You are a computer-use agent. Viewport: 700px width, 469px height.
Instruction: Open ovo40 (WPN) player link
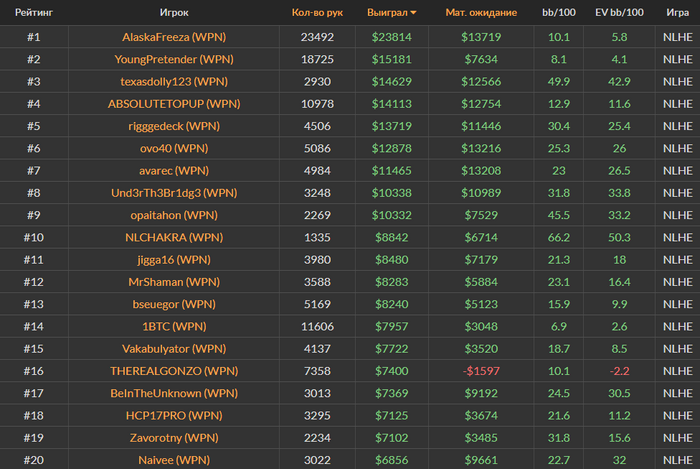pyautogui.click(x=174, y=148)
